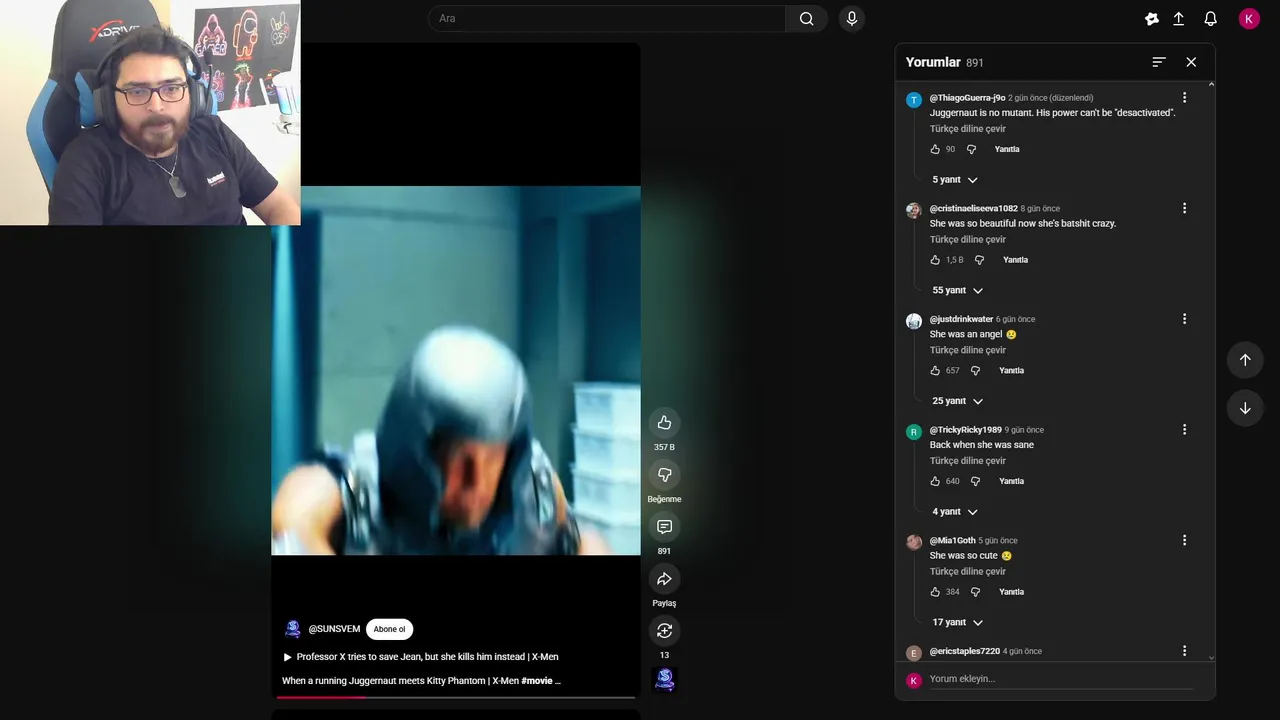Screen dimensions: 1280x720
Task: Seek on the red video progress bar
Action: pos(456,697)
